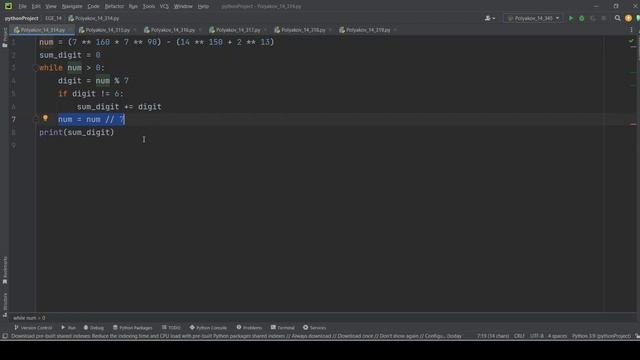Close the Polyakov_14_318.py tab
The height and width of the screenshot is (360, 640).
pyautogui.click(x=330, y=30)
